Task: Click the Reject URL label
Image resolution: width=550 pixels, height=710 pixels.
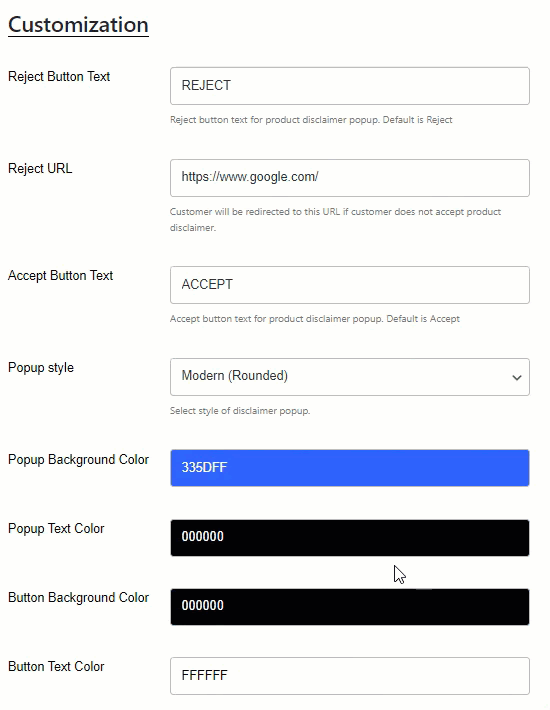Action: tap(40, 168)
